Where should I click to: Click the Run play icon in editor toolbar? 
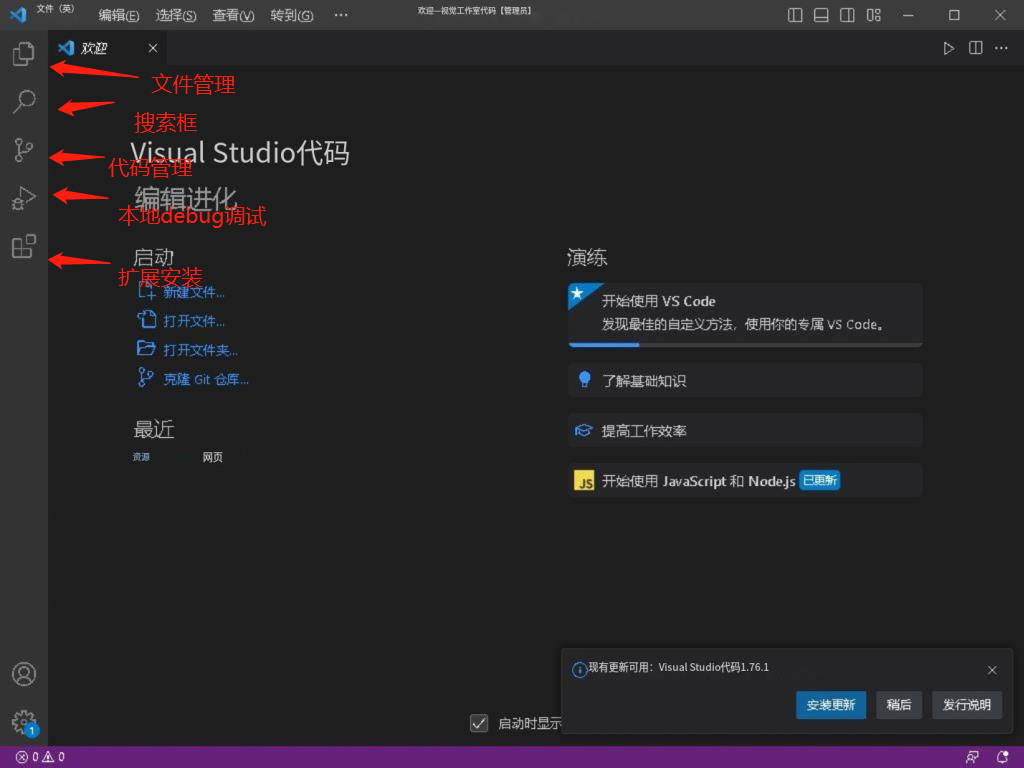pos(949,48)
